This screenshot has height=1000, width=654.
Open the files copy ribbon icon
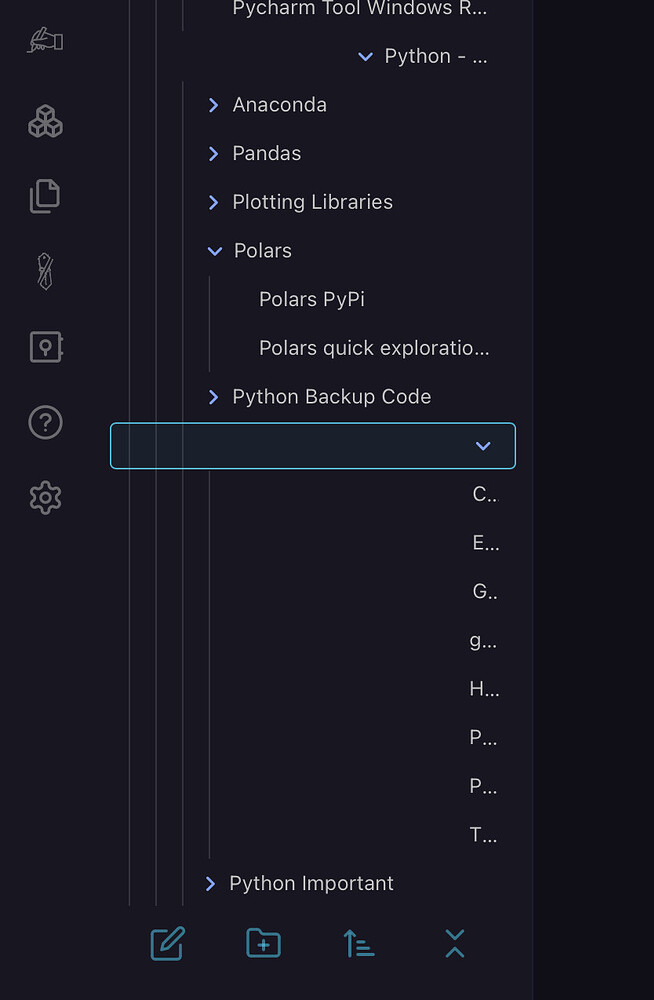point(45,196)
